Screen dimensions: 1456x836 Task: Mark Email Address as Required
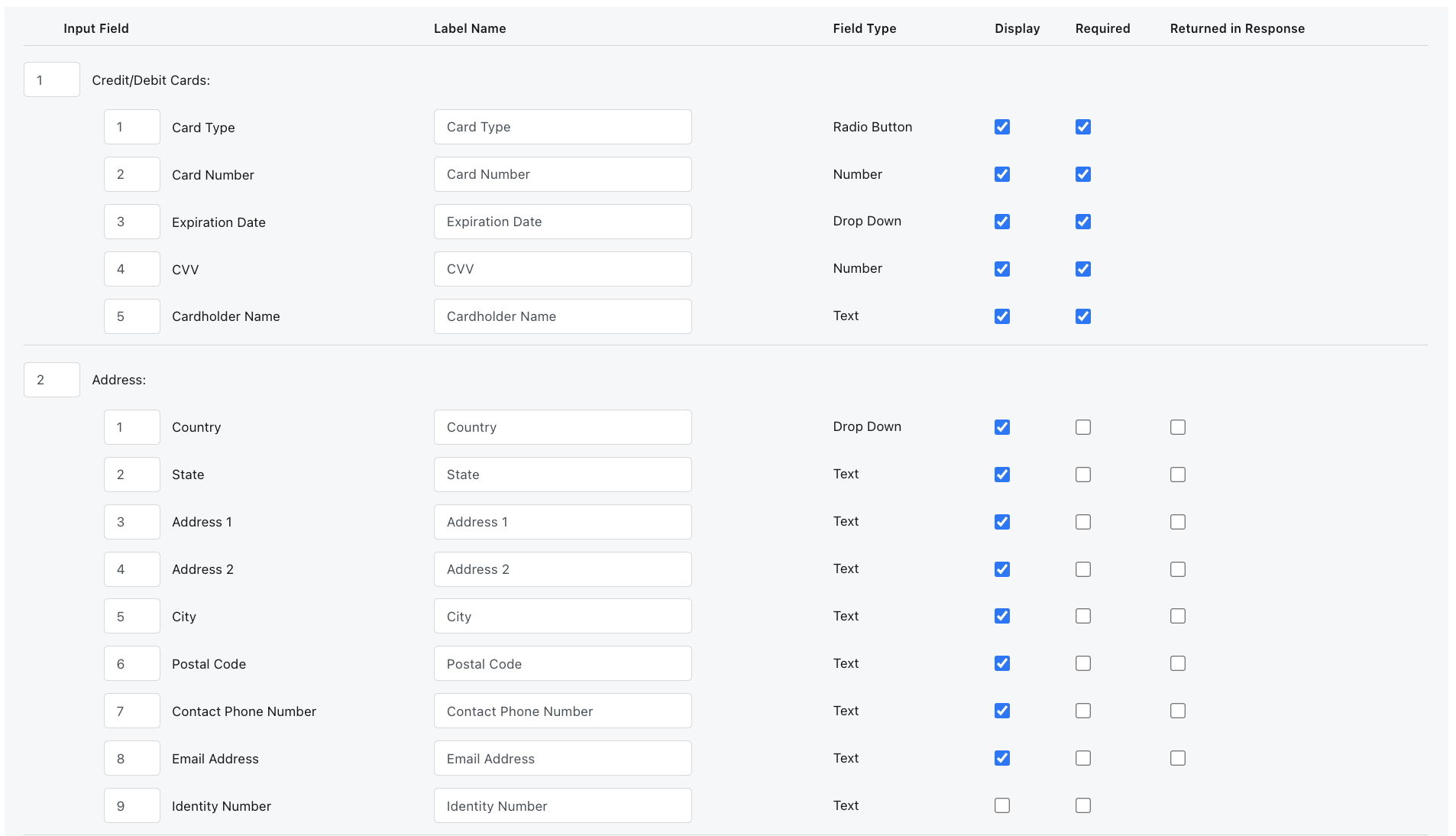tap(1083, 758)
